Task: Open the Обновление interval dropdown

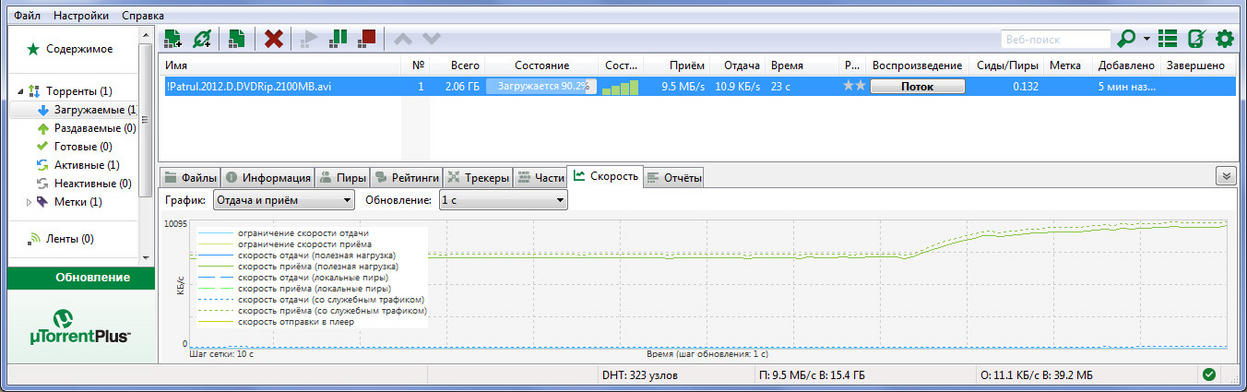Action: 502,200
